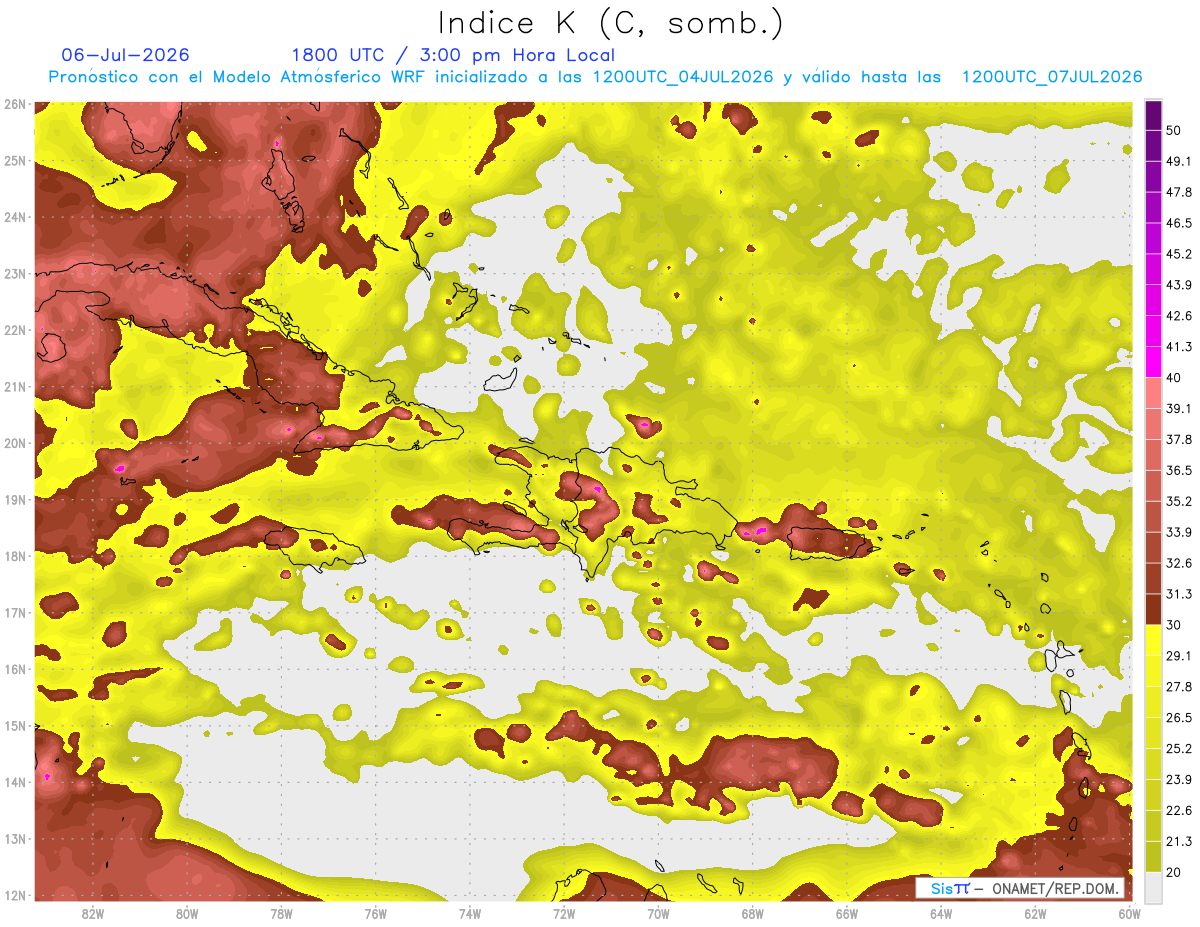Click the 62W longitude label

point(1035,913)
